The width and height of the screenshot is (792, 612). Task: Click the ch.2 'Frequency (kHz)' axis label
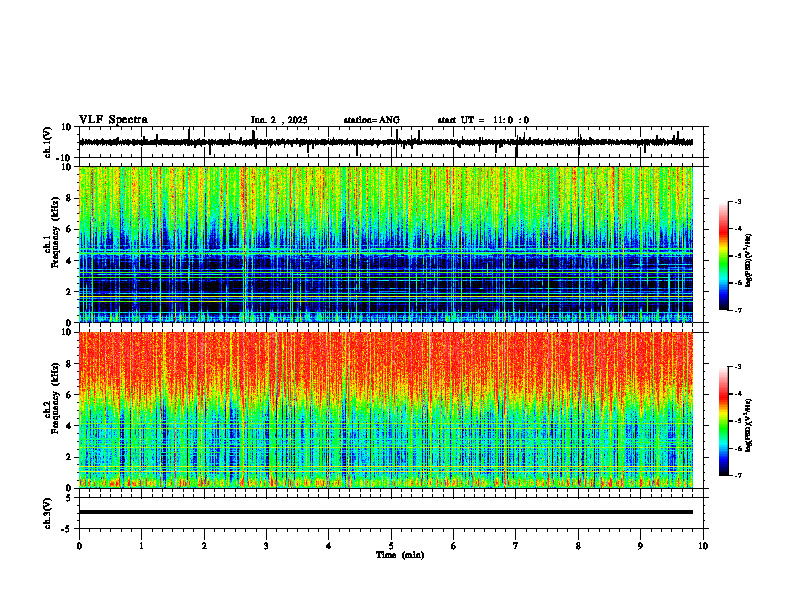click(53, 398)
